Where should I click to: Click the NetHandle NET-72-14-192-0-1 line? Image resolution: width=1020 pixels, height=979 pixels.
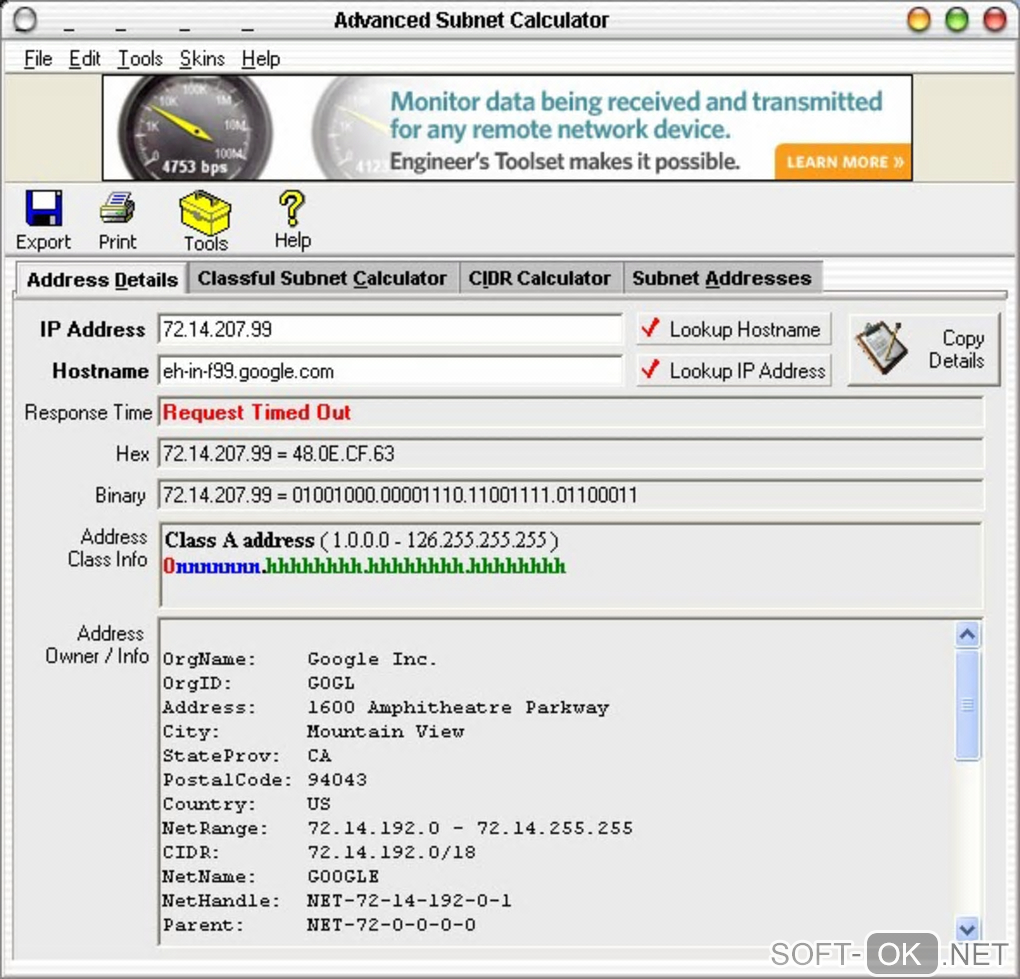337,900
